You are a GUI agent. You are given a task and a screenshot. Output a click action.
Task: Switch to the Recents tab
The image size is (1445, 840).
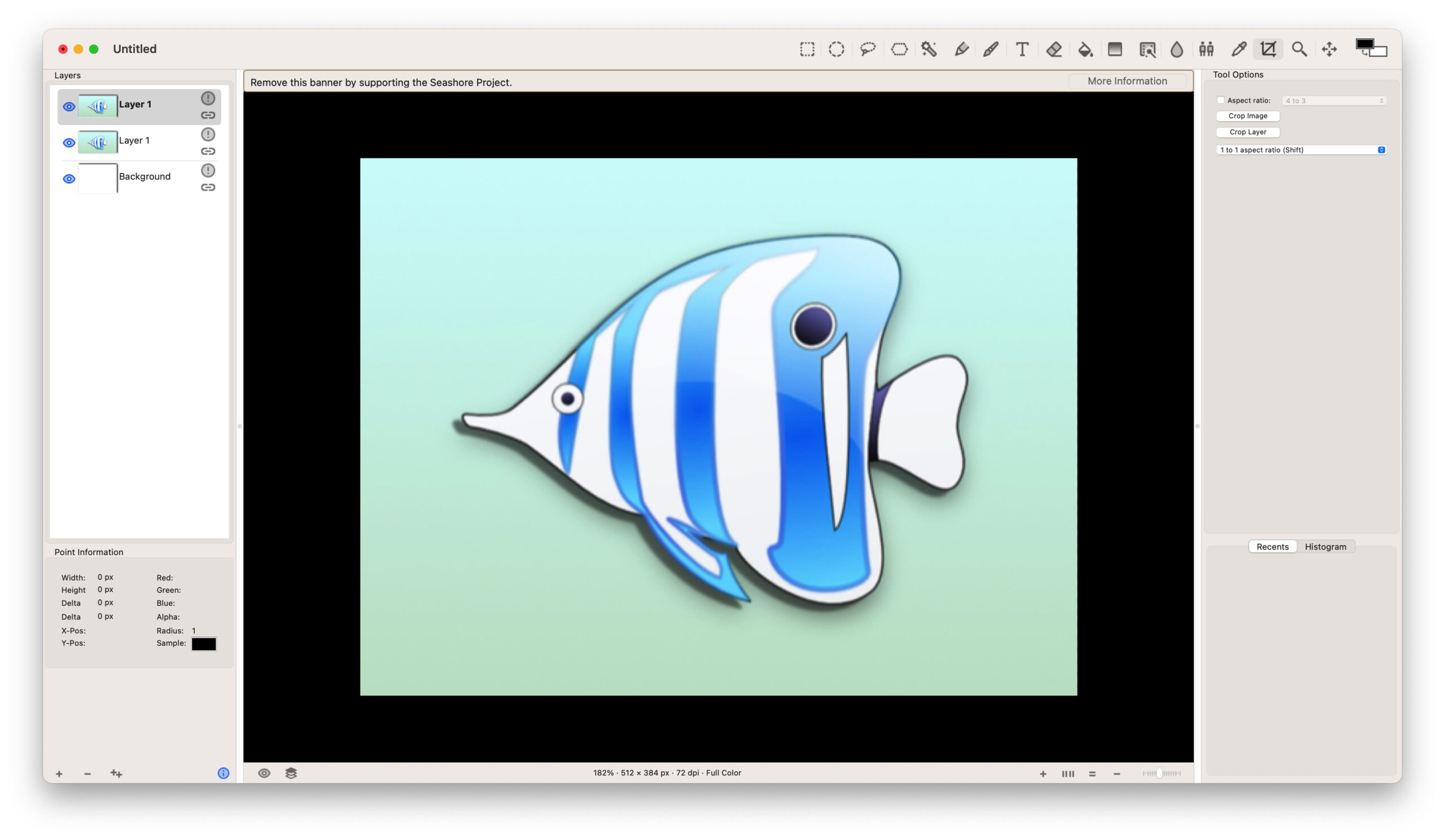[x=1272, y=547]
